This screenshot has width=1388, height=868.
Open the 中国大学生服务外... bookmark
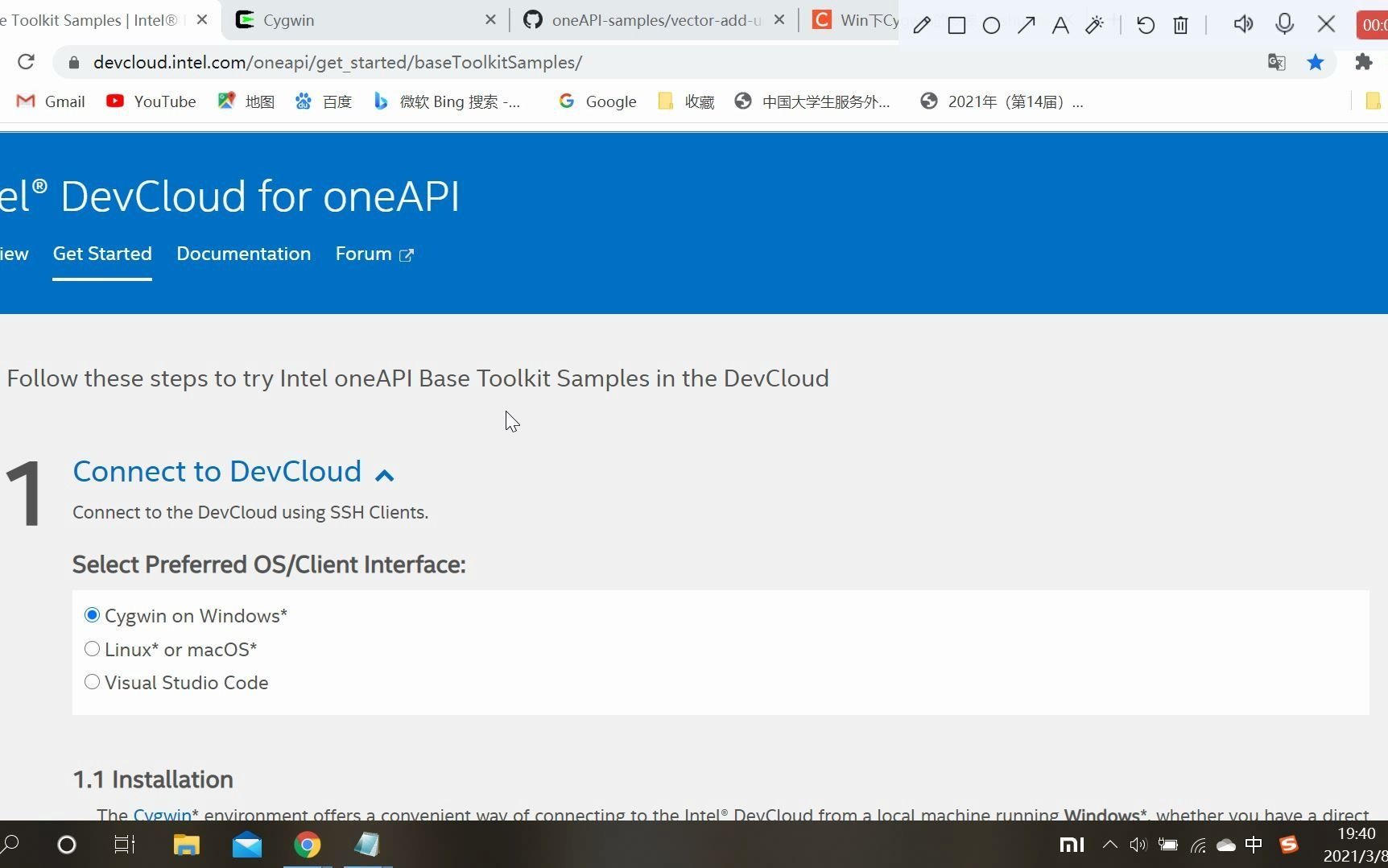(x=812, y=101)
